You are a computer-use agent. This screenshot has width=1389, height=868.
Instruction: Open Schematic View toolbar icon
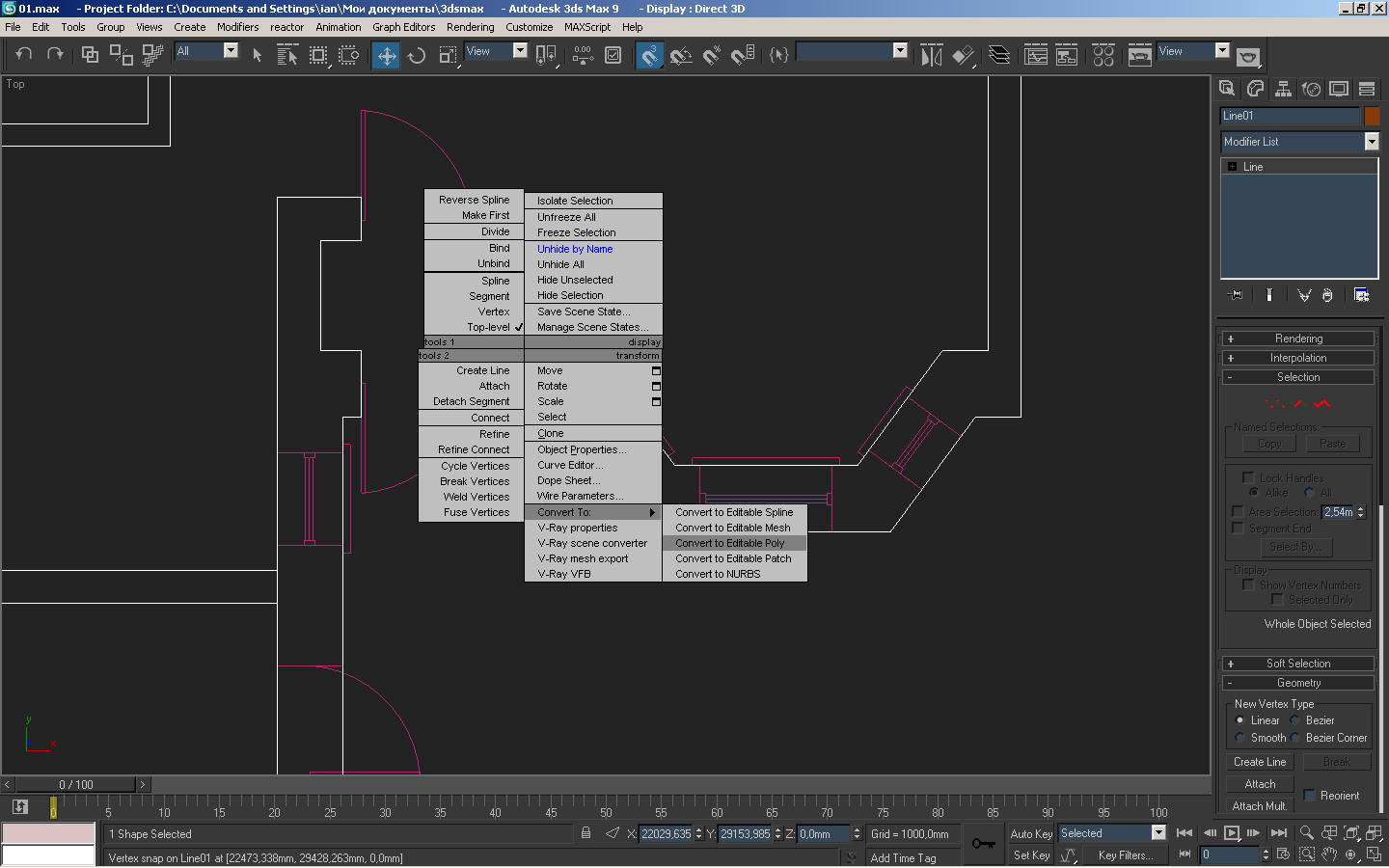point(1067,55)
